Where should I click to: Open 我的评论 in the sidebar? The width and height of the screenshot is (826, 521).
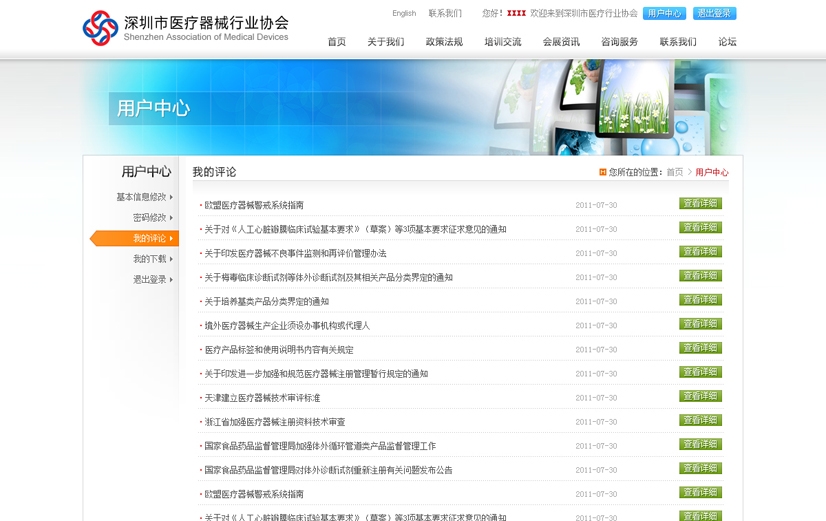pyautogui.click(x=149, y=238)
